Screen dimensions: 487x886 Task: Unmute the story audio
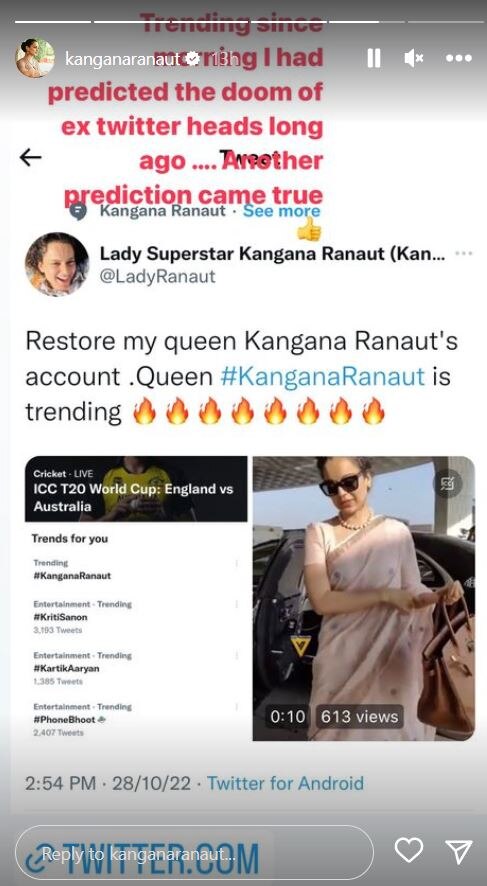[414, 58]
